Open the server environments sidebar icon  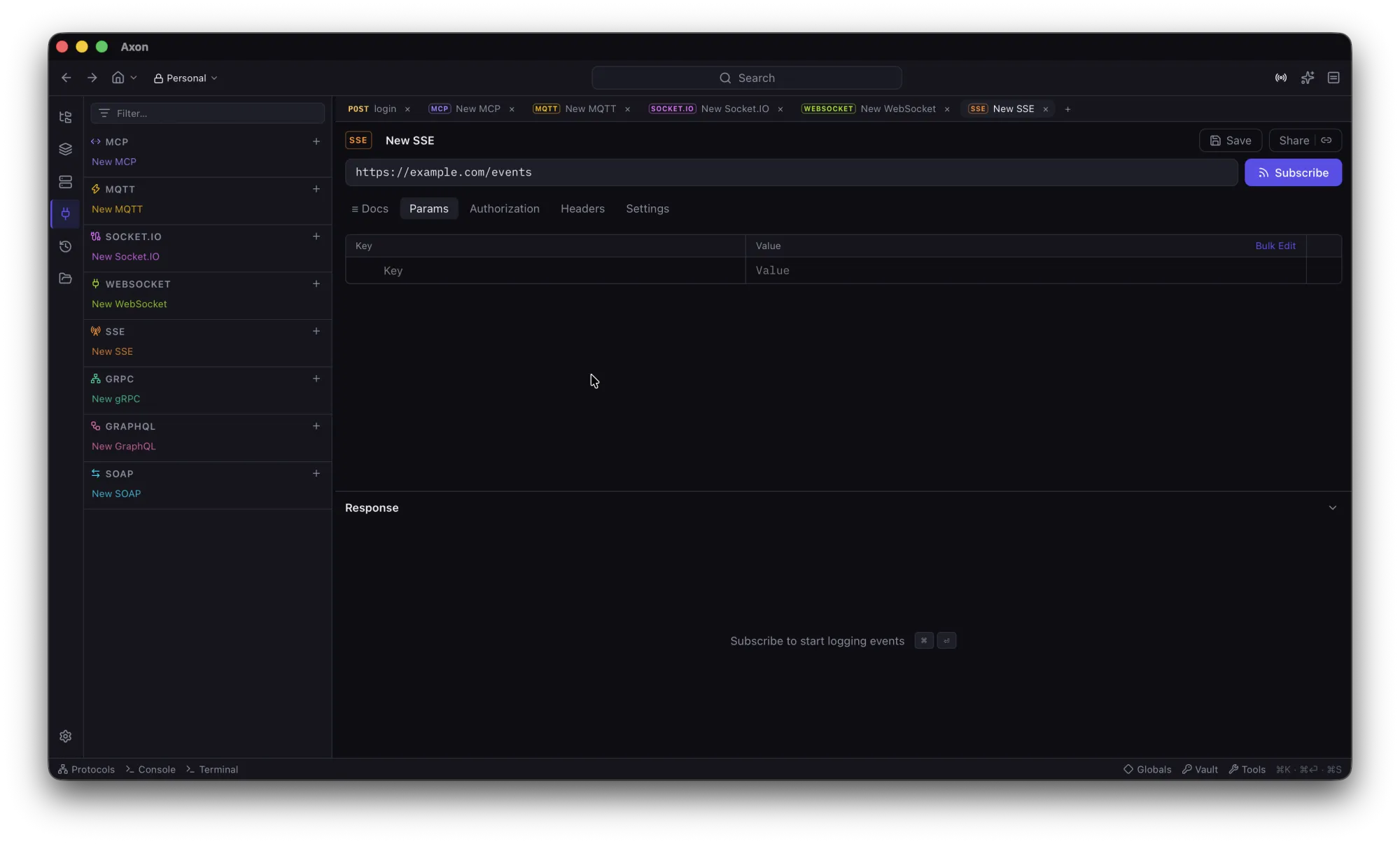(x=65, y=182)
